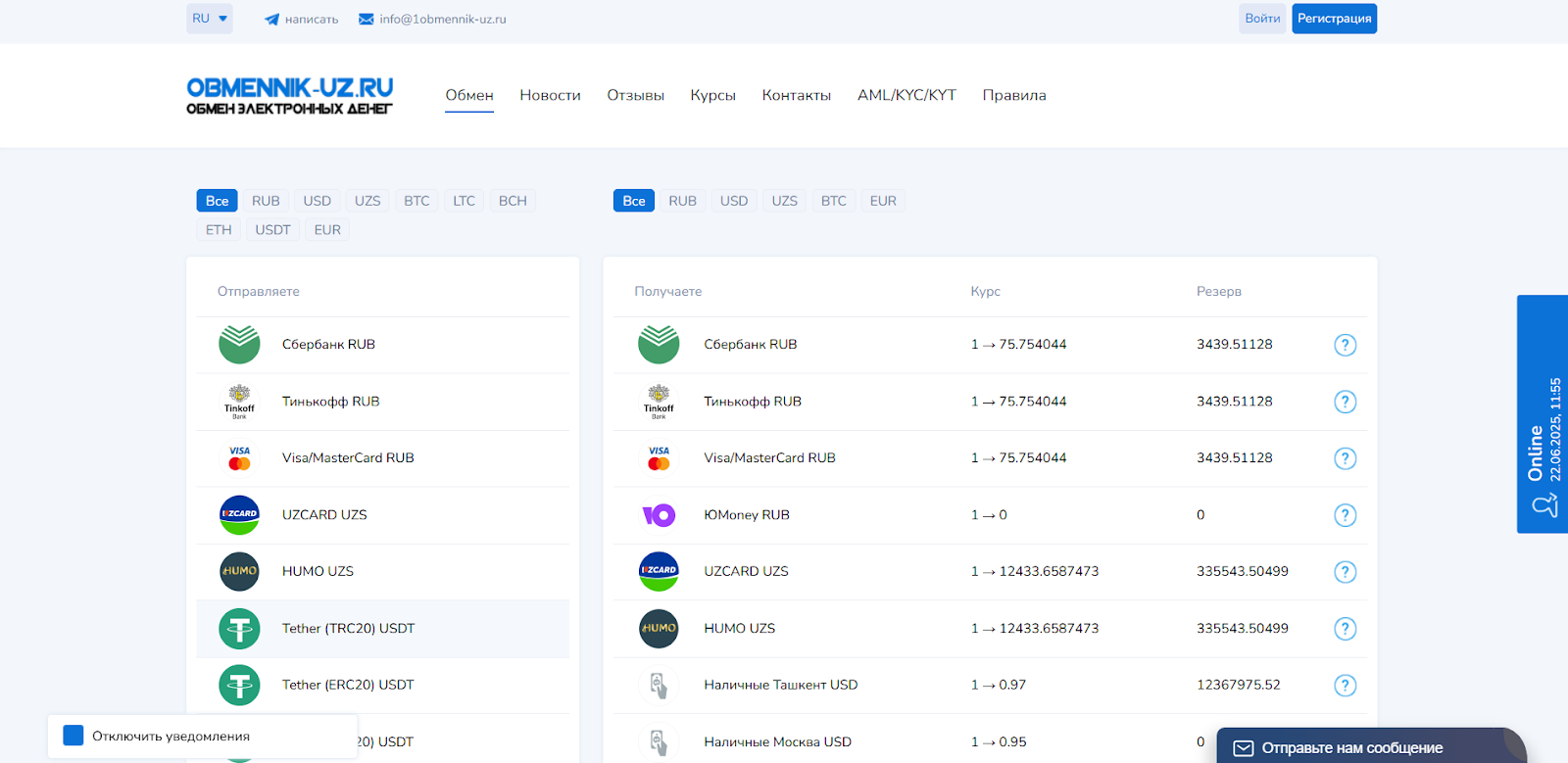Click Sberbank logo in the Отправляете list
The image size is (1568, 763).
pos(239,345)
